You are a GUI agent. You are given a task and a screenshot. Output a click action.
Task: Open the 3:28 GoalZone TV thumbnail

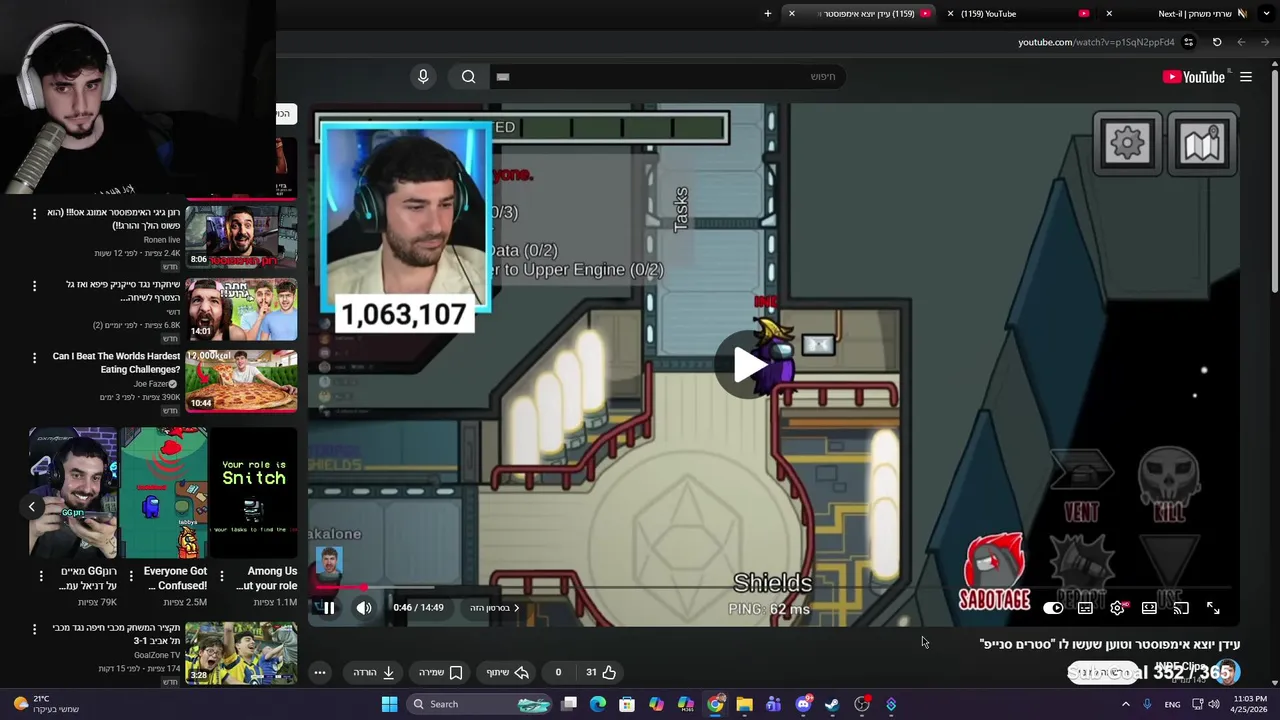point(241,653)
